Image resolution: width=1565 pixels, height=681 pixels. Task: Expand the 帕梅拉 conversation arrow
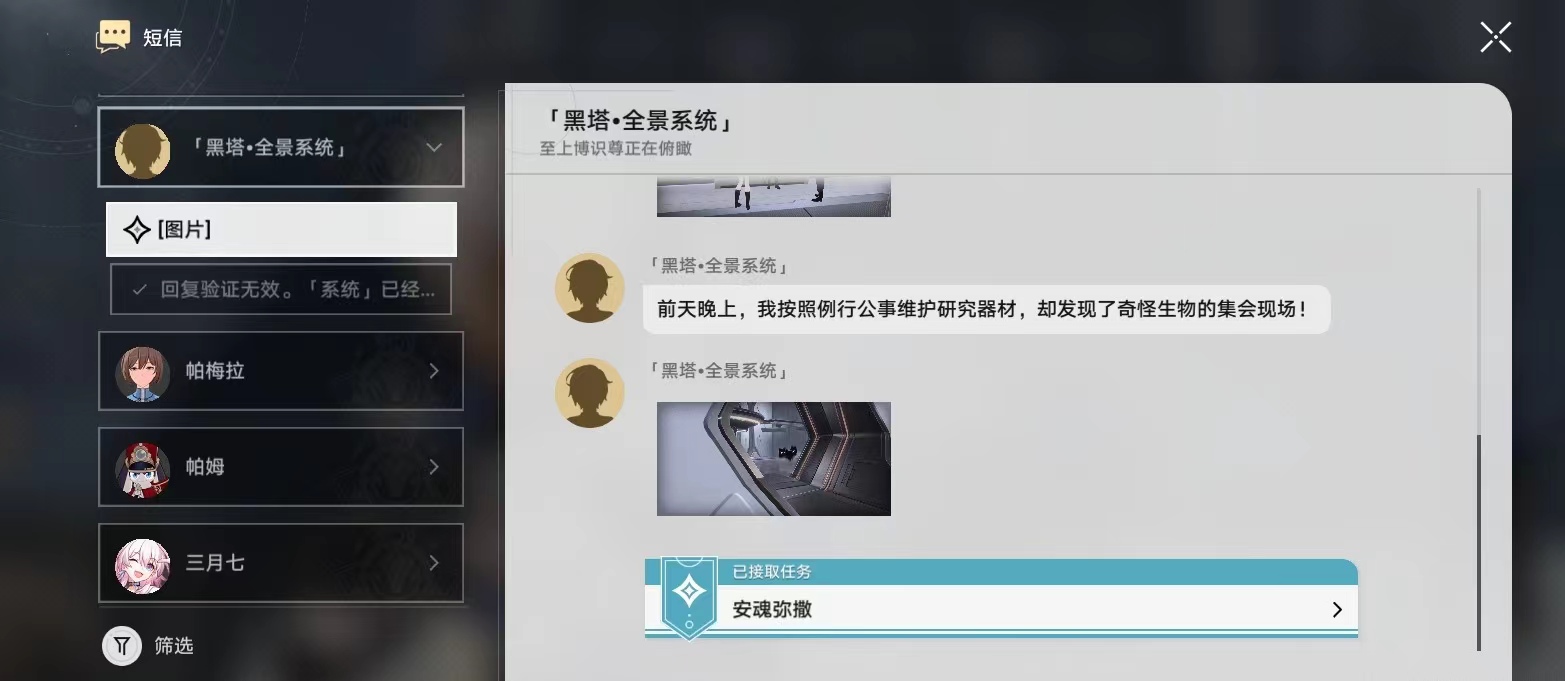coord(434,371)
